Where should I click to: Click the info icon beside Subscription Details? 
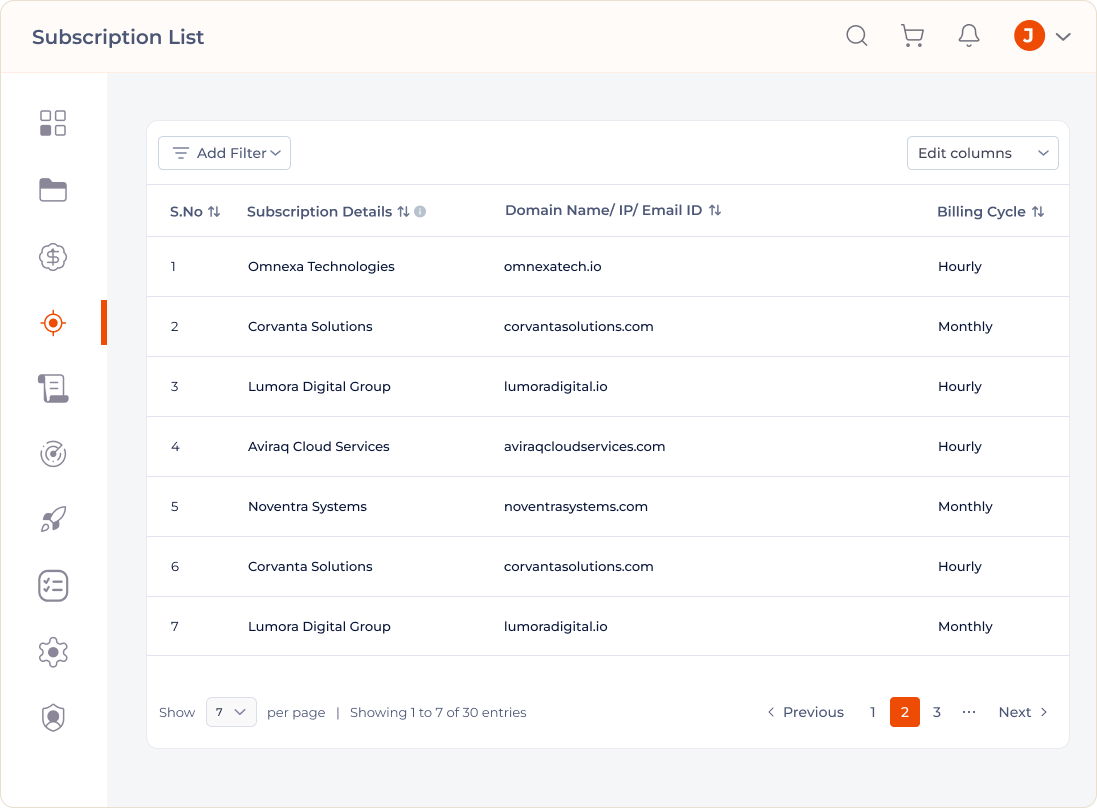tap(420, 211)
